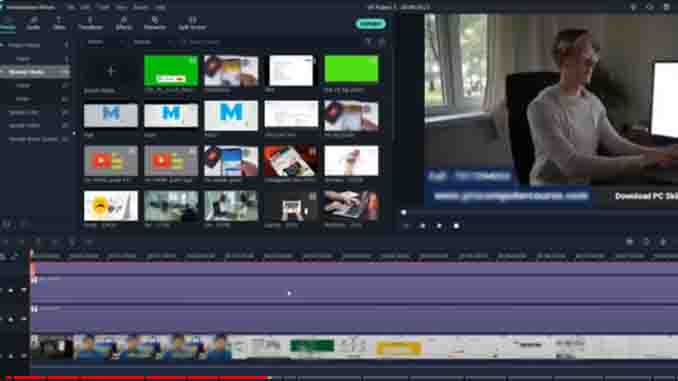This screenshot has height=381, width=678.
Task: Click the record voiceover icon above timeline
Action: (x=662, y=242)
